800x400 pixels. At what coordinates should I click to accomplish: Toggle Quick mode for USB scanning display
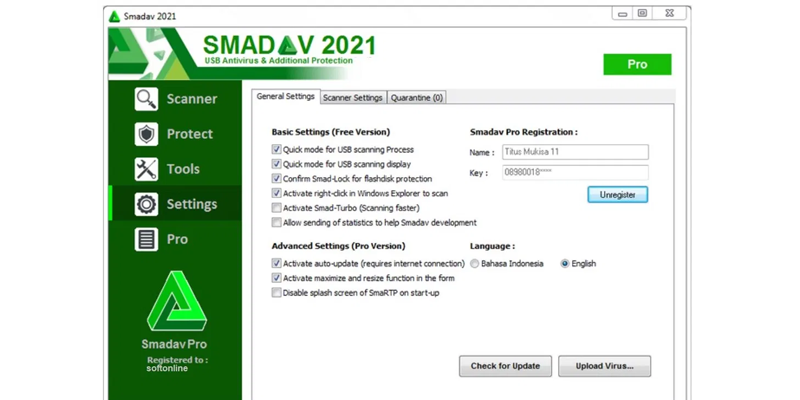(277, 164)
